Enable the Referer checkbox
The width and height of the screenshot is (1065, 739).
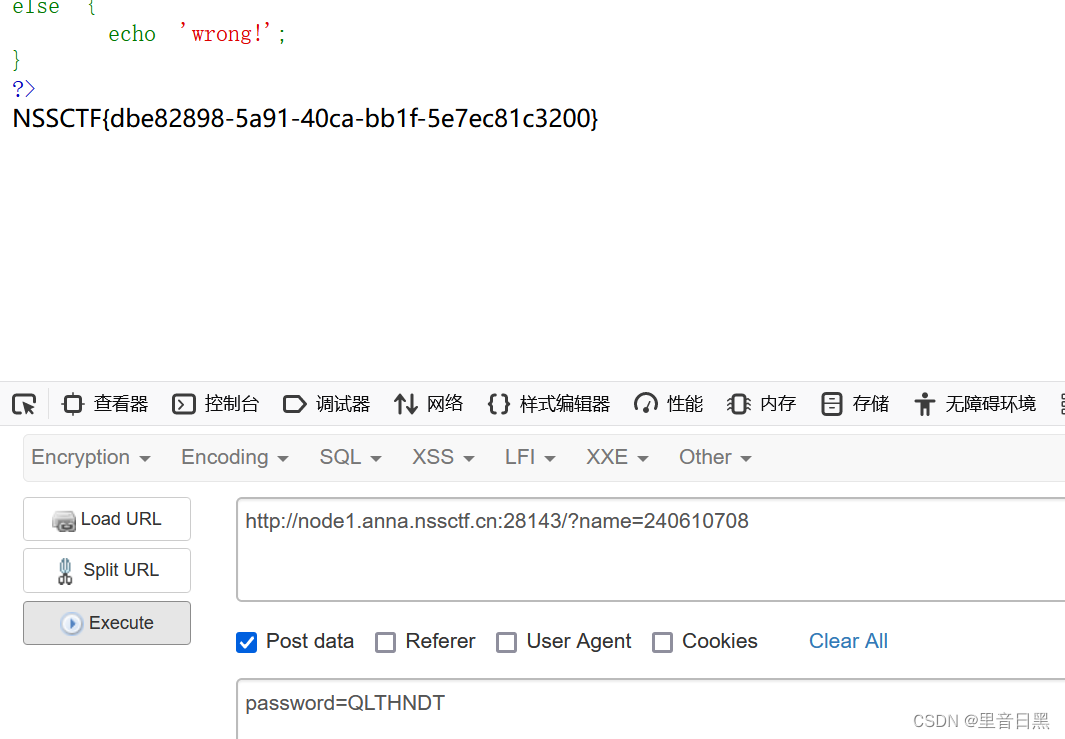pyautogui.click(x=386, y=642)
